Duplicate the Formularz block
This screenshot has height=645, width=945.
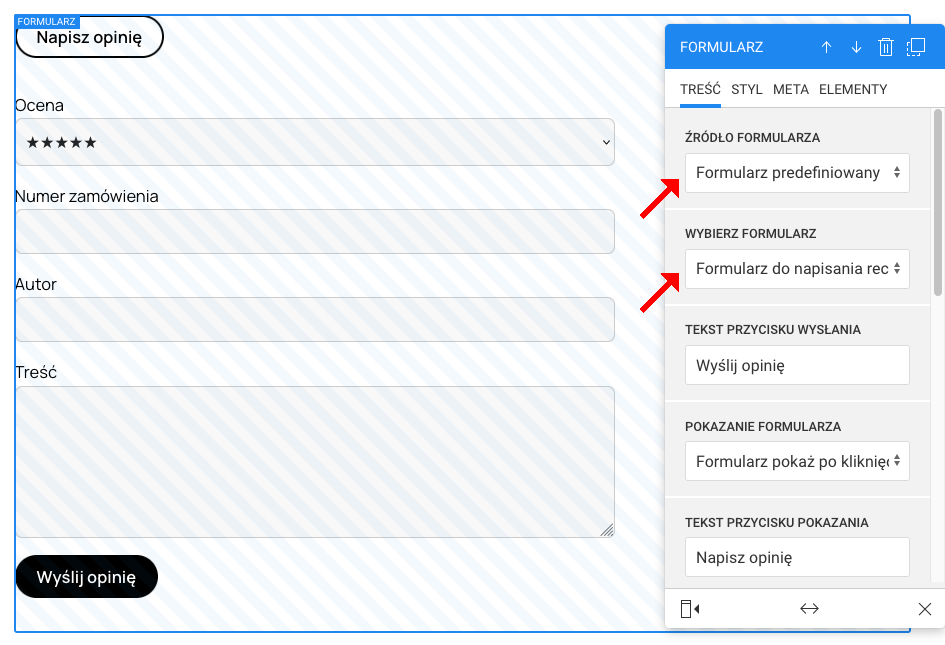coord(916,47)
